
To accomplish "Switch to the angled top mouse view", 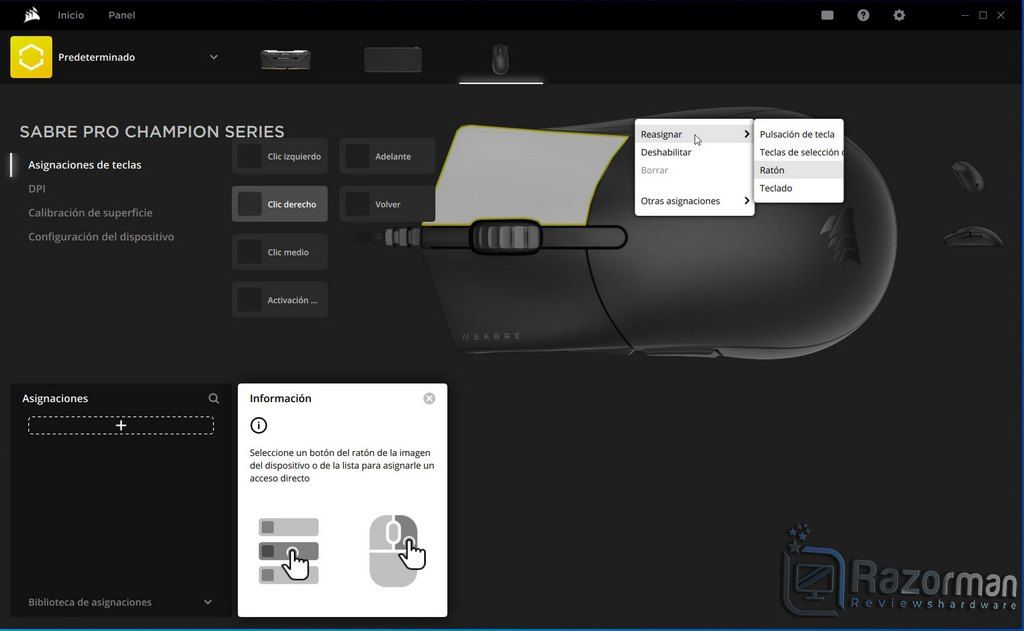I will tap(968, 176).
